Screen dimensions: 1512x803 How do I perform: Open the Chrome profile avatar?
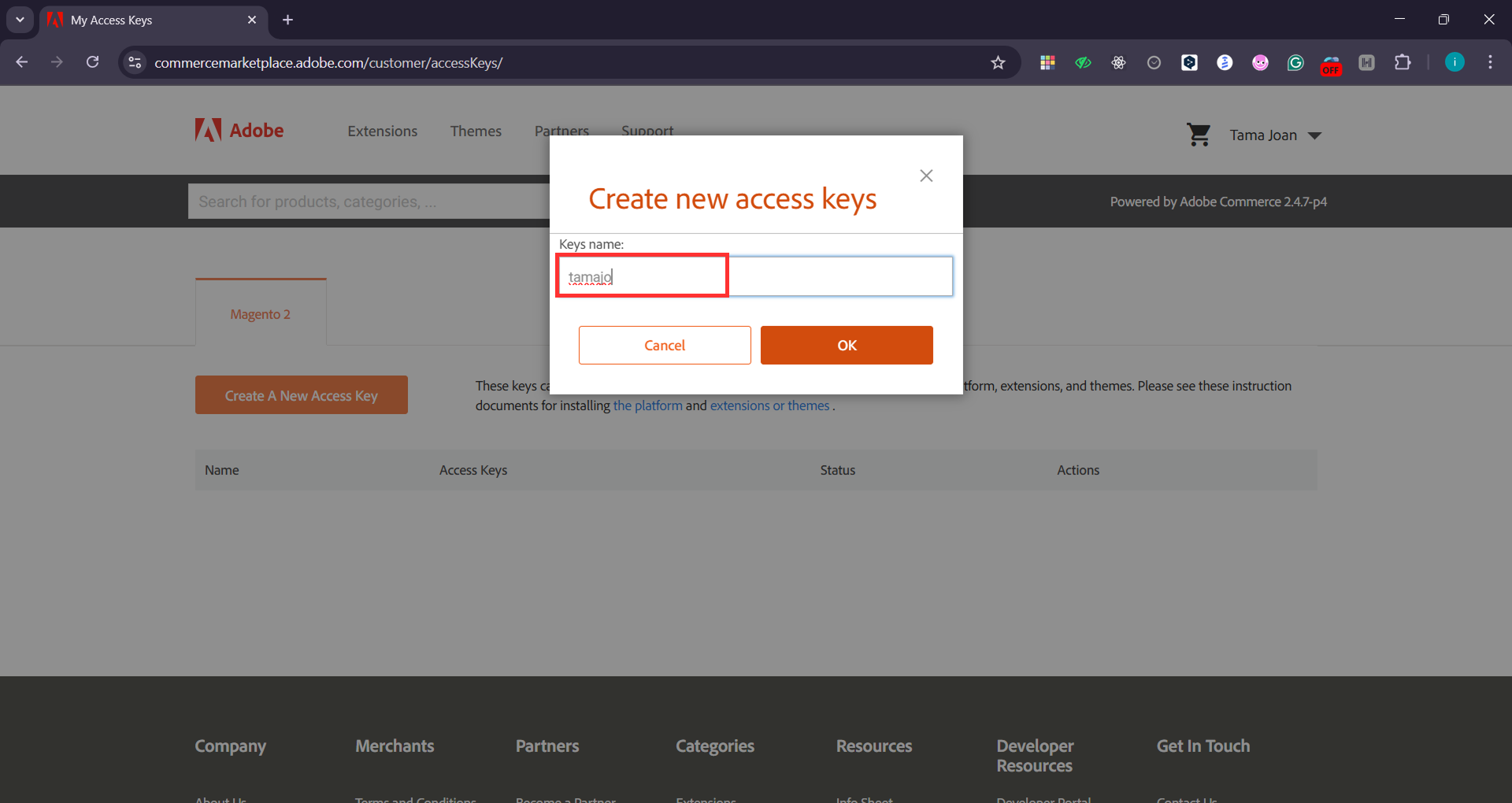[1455, 62]
